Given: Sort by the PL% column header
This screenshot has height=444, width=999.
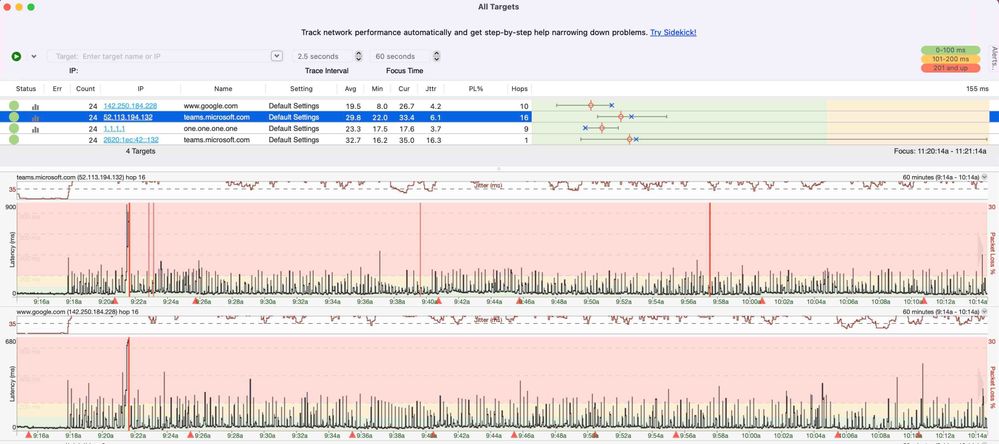Looking at the screenshot, I should coord(475,89).
